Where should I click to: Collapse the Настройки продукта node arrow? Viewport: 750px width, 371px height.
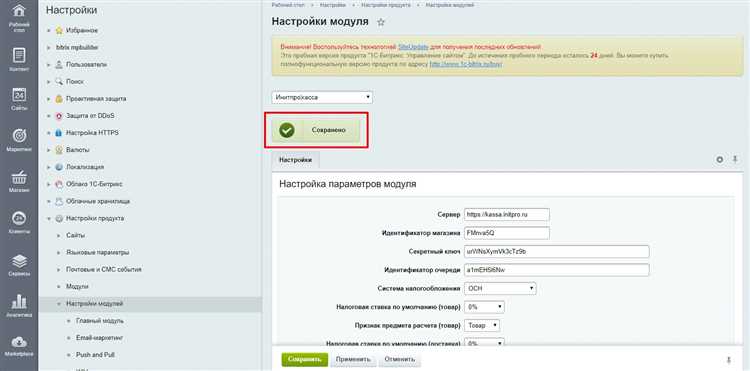48,218
